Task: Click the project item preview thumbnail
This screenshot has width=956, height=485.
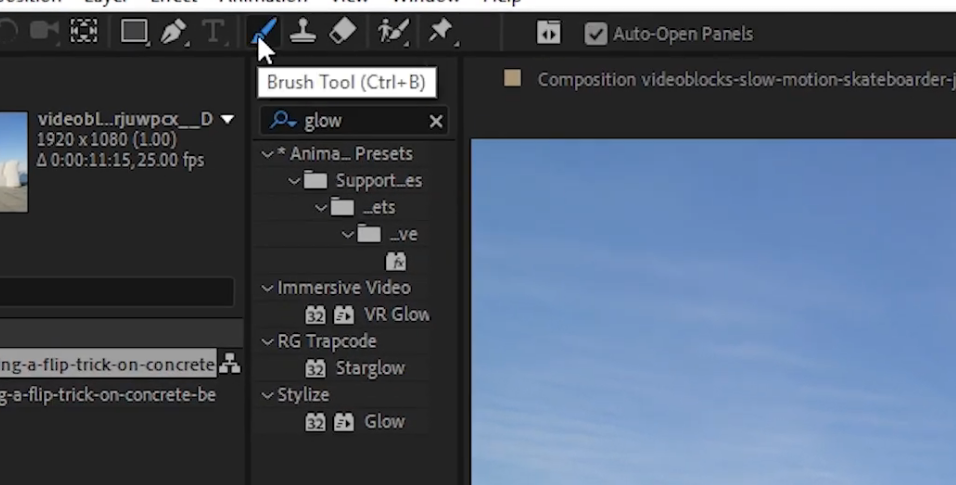Action: coord(13,162)
